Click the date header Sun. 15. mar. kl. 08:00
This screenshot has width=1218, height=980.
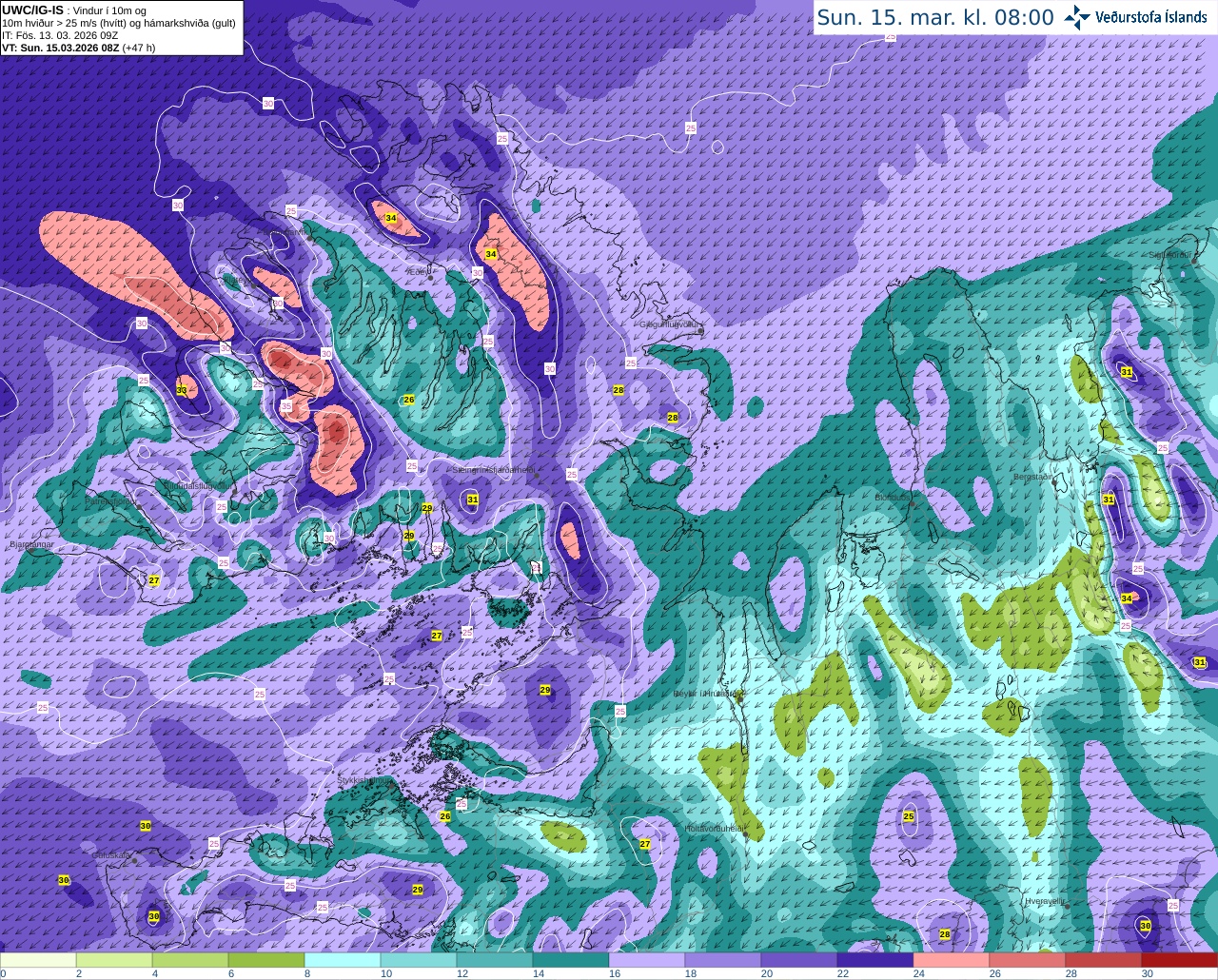coord(935,17)
